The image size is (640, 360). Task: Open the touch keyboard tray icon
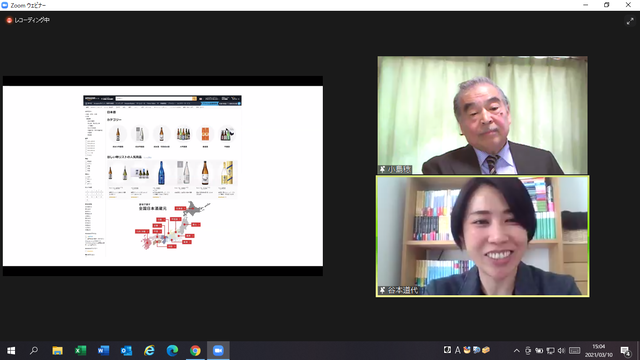574,351
